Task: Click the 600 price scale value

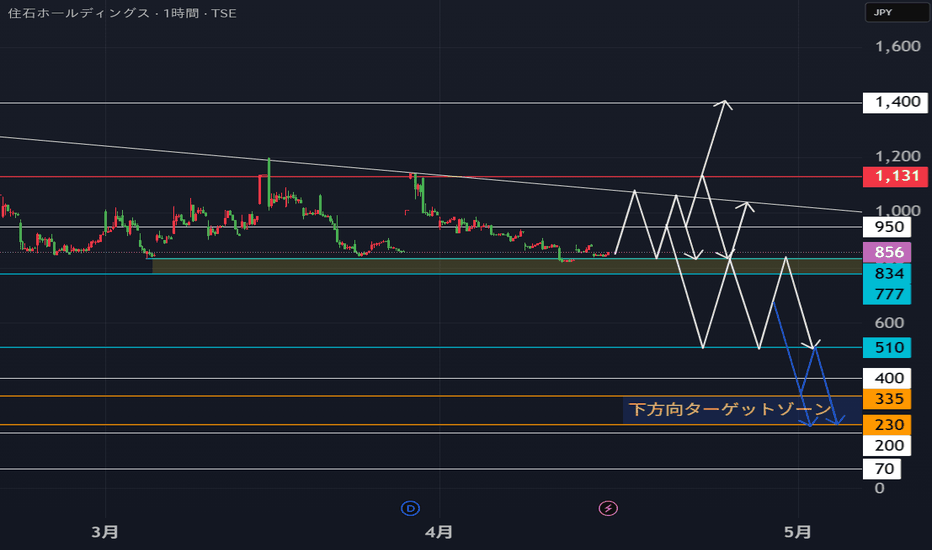Action: tap(889, 323)
